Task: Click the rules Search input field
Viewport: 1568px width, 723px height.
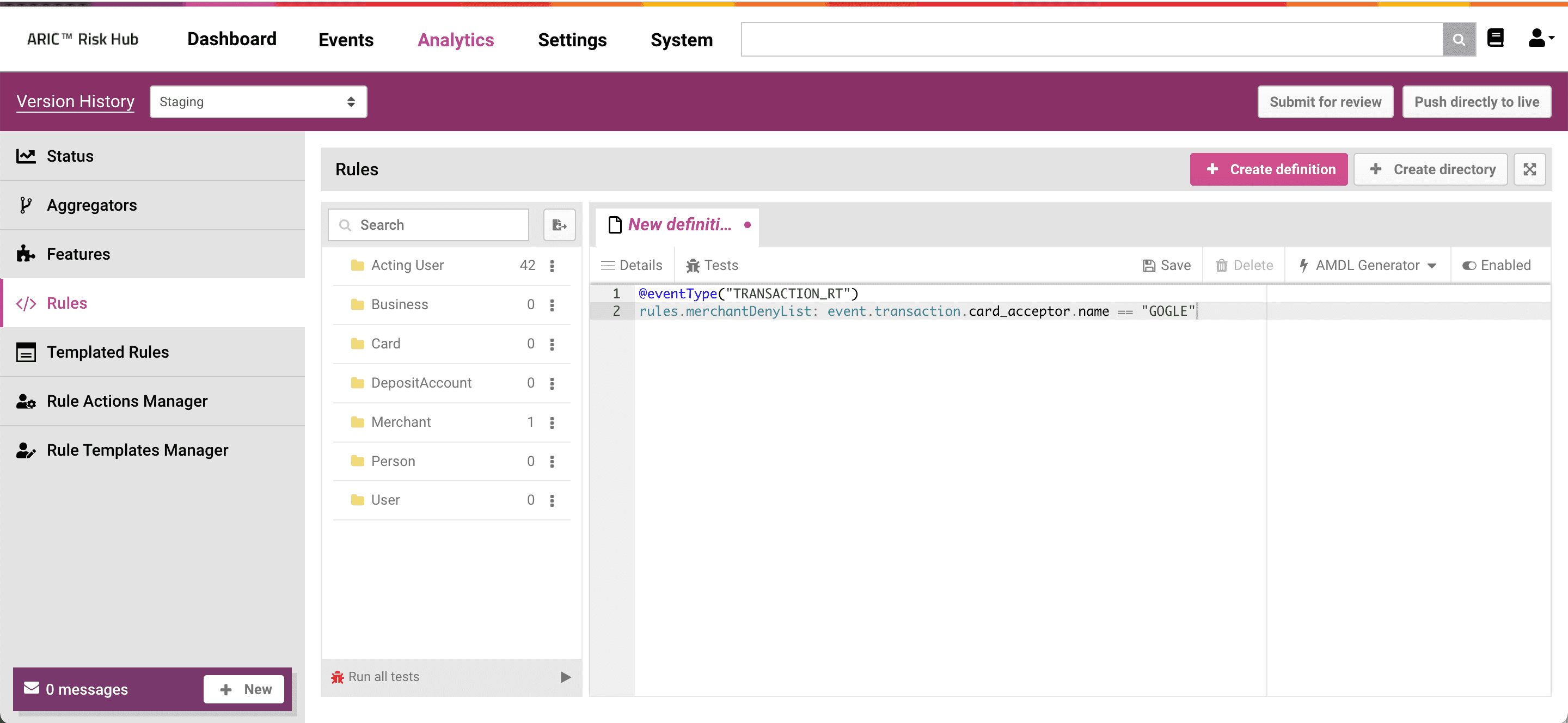Action: 428,225
